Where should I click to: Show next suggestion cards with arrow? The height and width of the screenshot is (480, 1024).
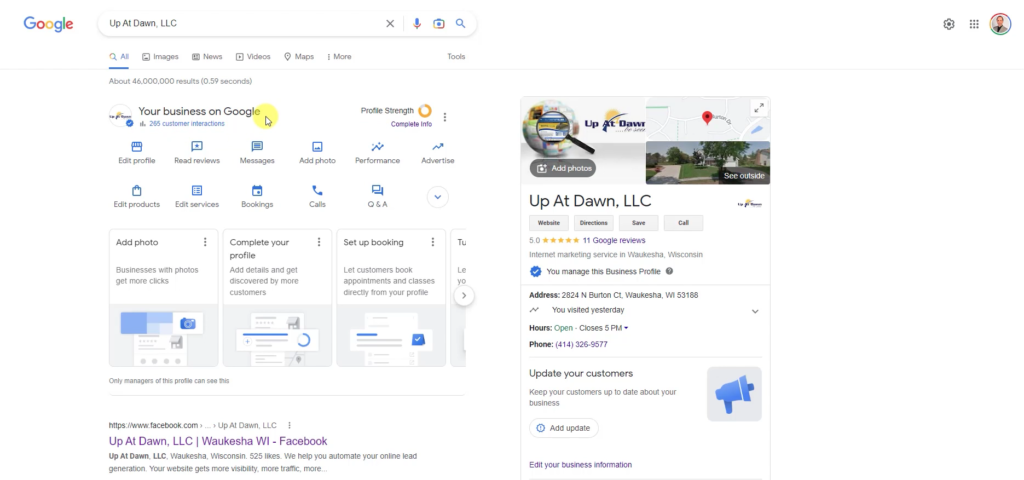pyautogui.click(x=464, y=295)
